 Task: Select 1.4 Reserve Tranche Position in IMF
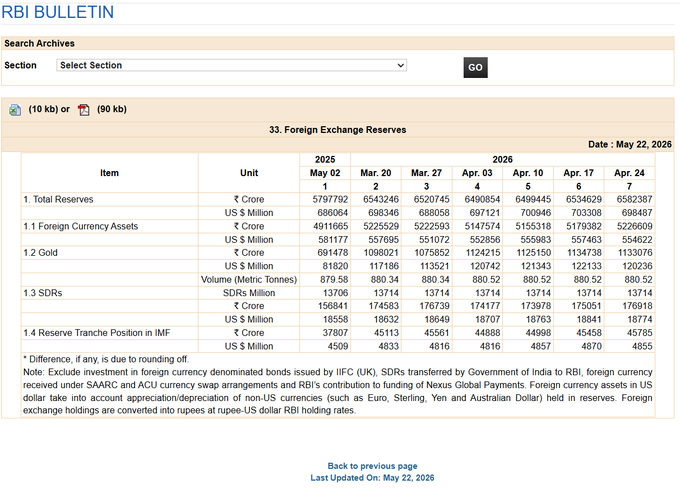[97, 333]
